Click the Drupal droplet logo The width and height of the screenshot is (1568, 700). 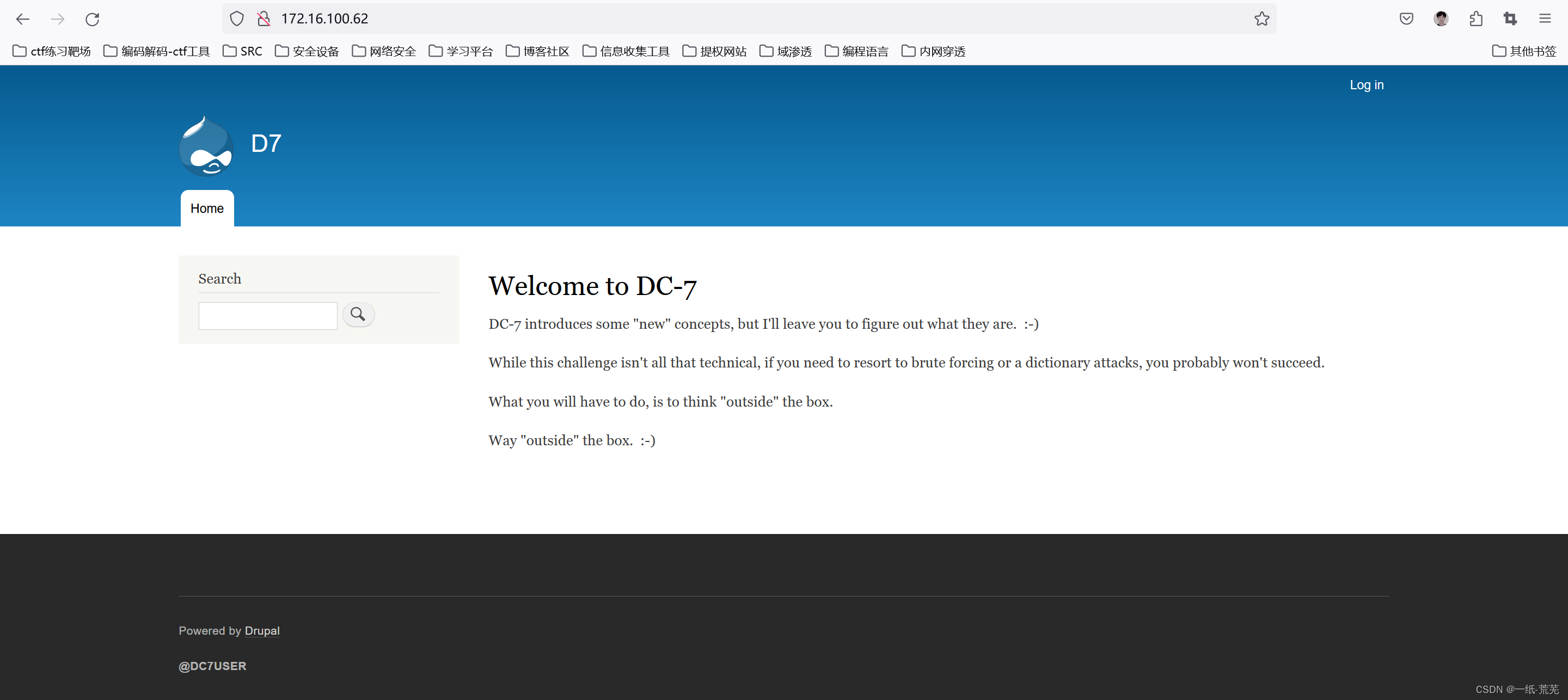[x=206, y=146]
